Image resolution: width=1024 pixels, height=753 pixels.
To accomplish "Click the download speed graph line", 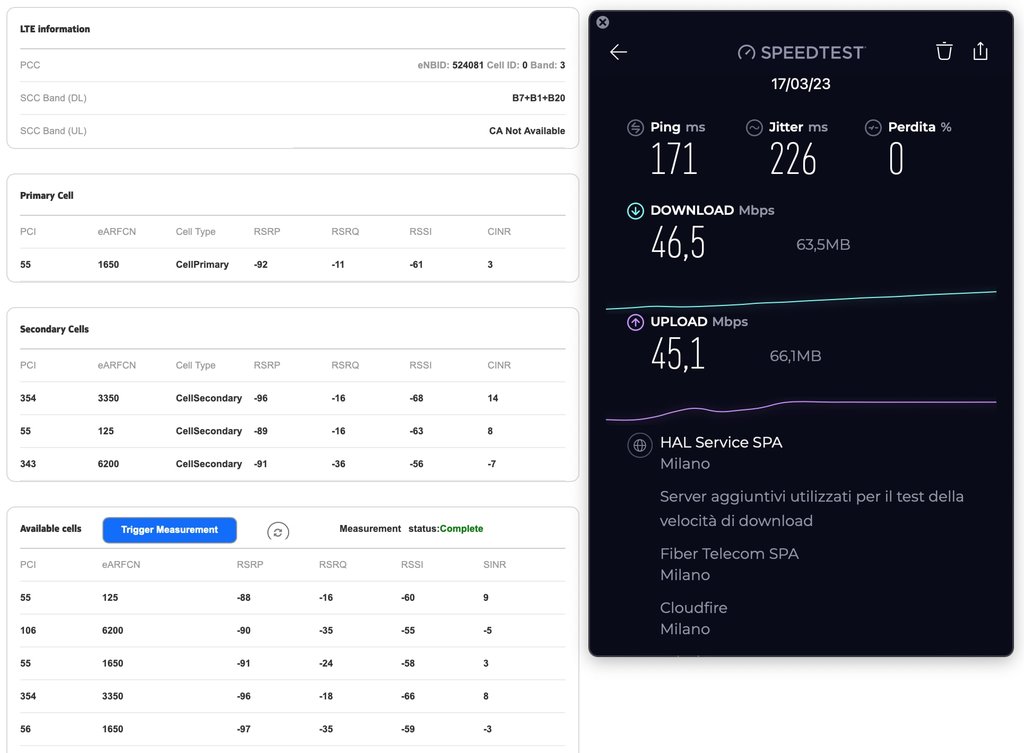I will (x=801, y=300).
